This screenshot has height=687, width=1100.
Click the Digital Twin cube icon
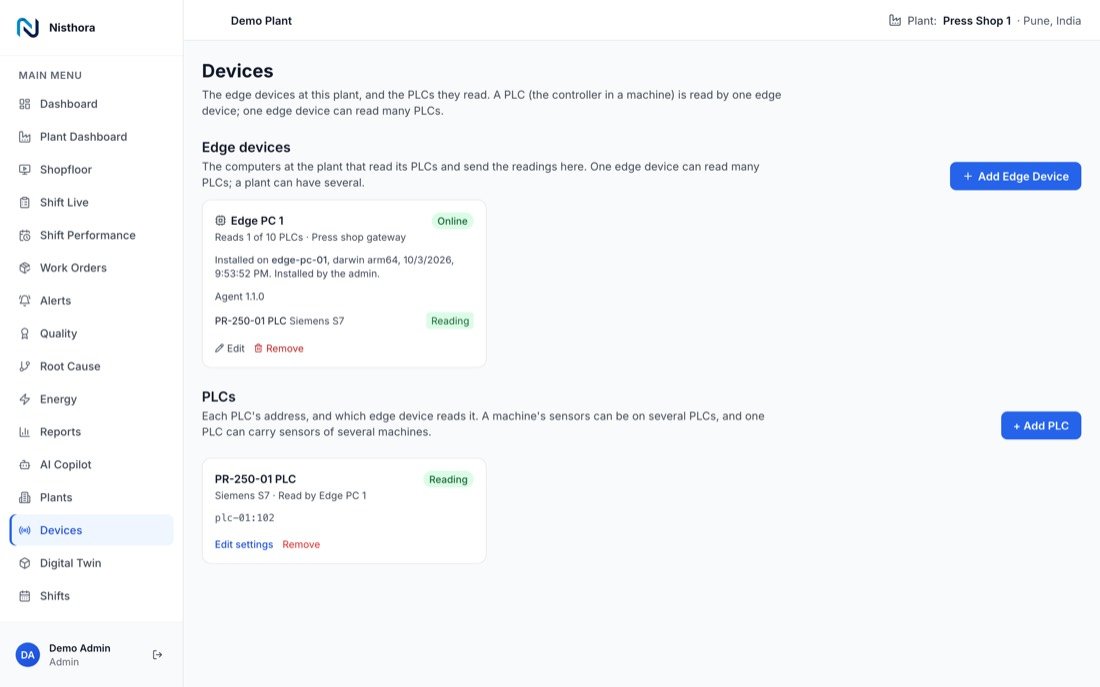25,563
